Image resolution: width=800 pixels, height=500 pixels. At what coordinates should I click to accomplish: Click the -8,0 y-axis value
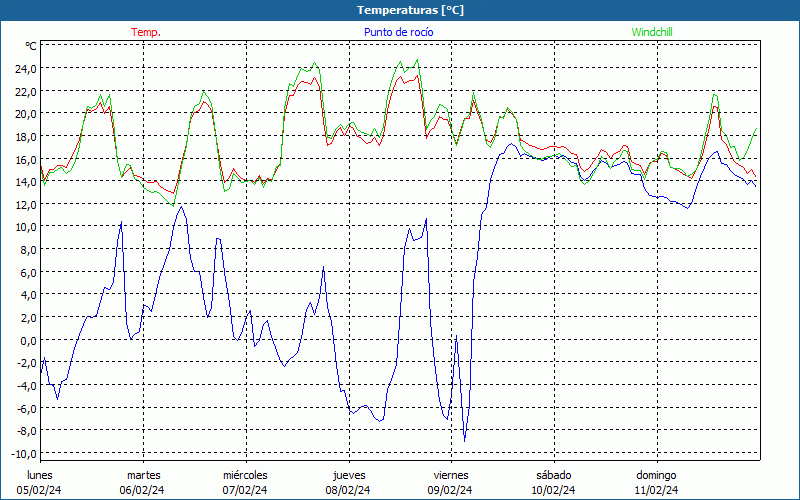click(x=27, y=431)
